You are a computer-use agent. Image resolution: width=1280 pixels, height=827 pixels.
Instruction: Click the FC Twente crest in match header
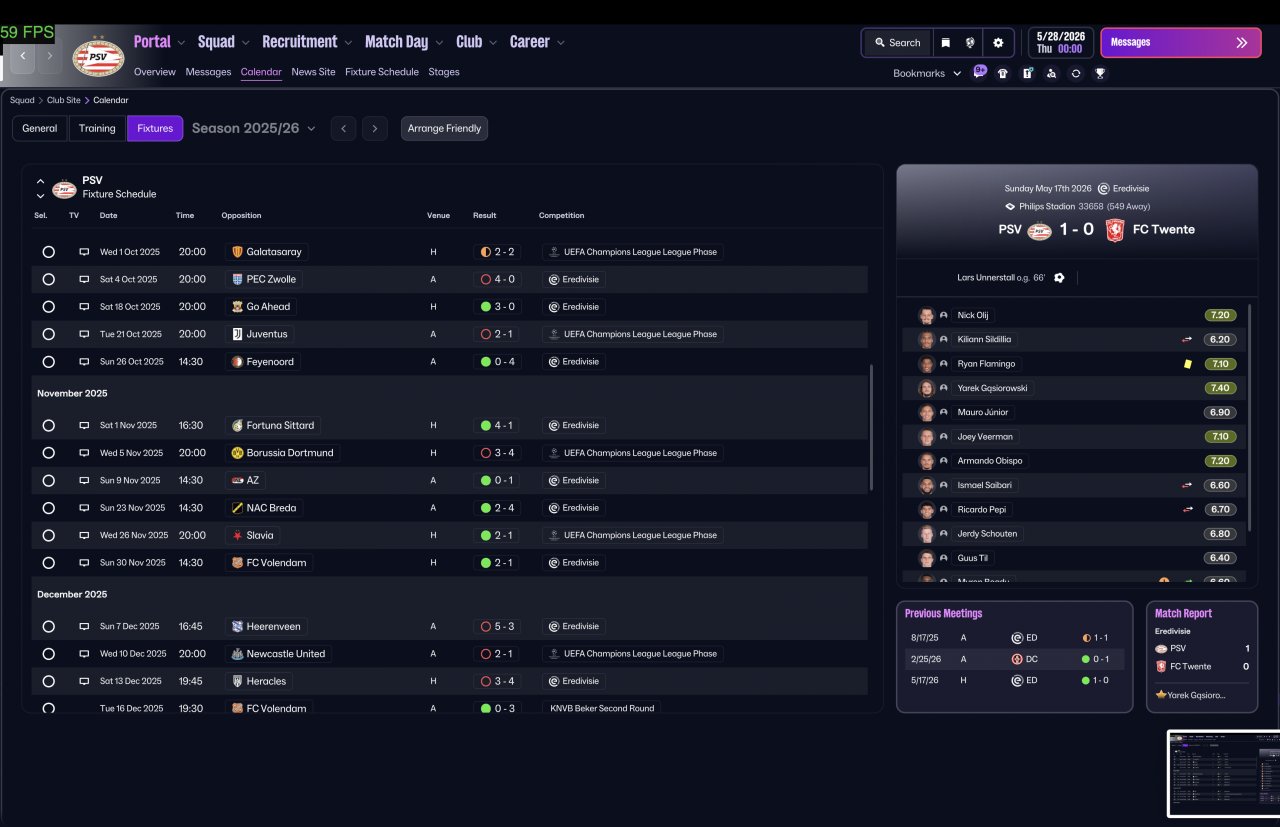[x=1115, y=230]
